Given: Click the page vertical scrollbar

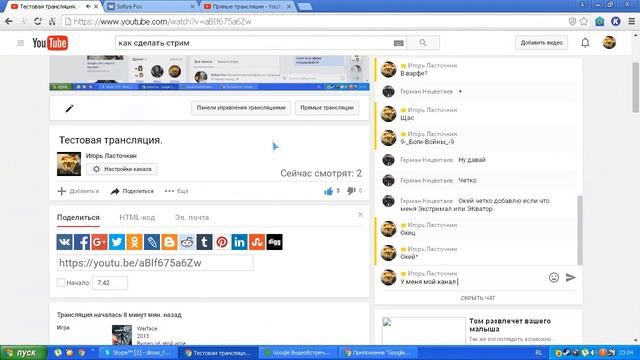Looking at the screenshot, I should pos(636,87).
